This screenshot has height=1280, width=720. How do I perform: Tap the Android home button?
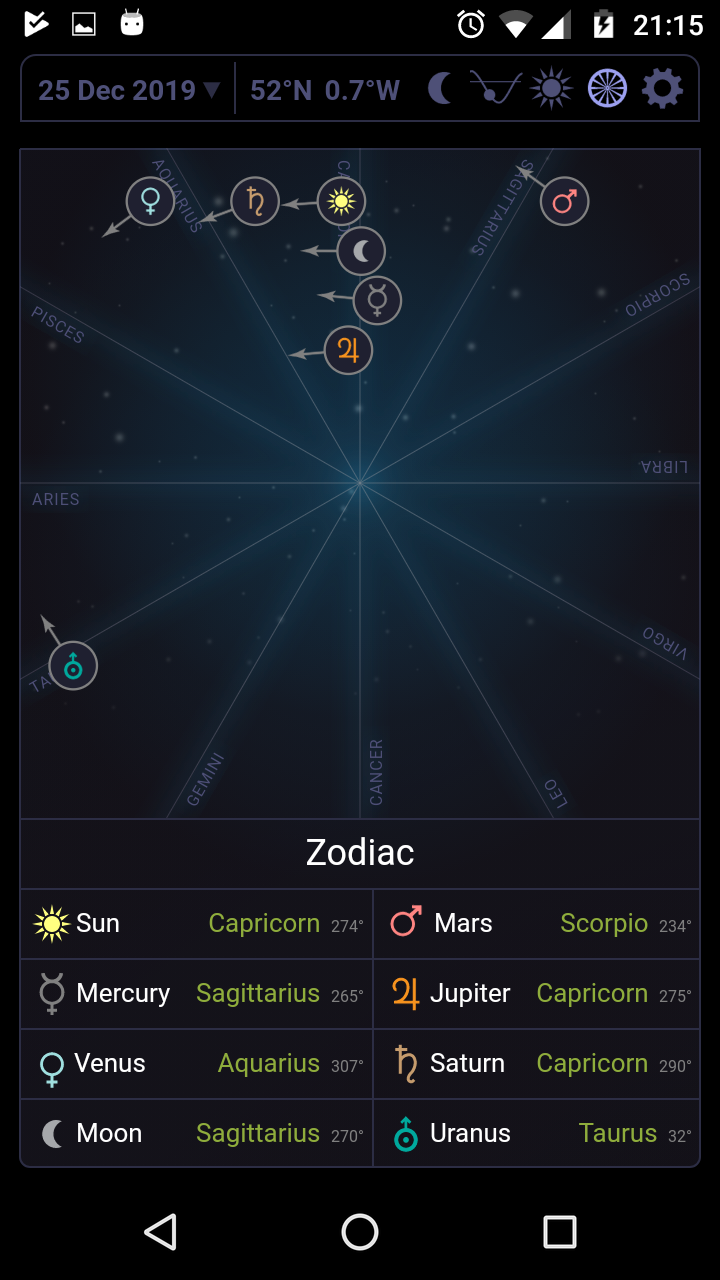[360, 1232]
